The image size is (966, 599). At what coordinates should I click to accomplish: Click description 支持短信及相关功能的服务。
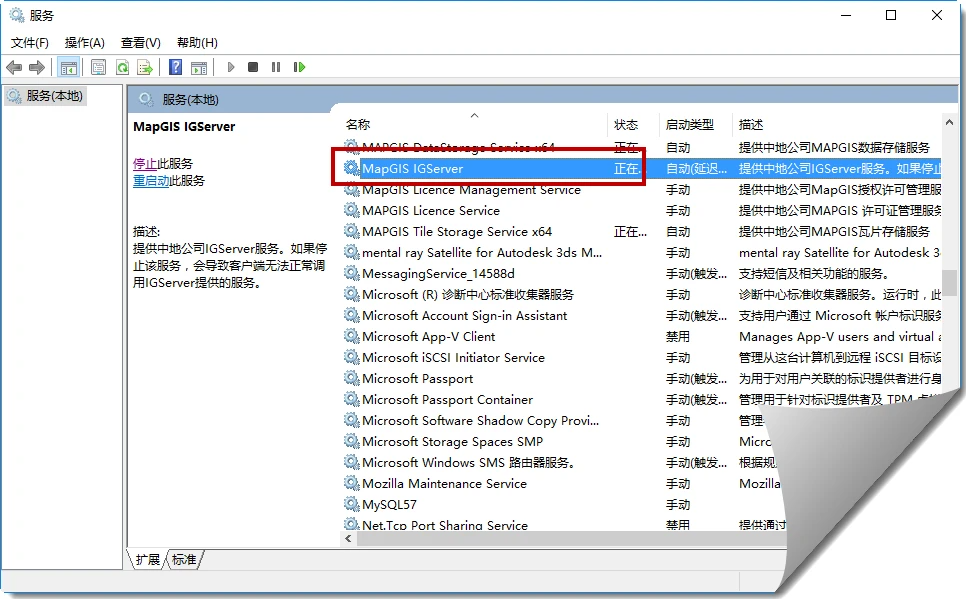point(814,273)
